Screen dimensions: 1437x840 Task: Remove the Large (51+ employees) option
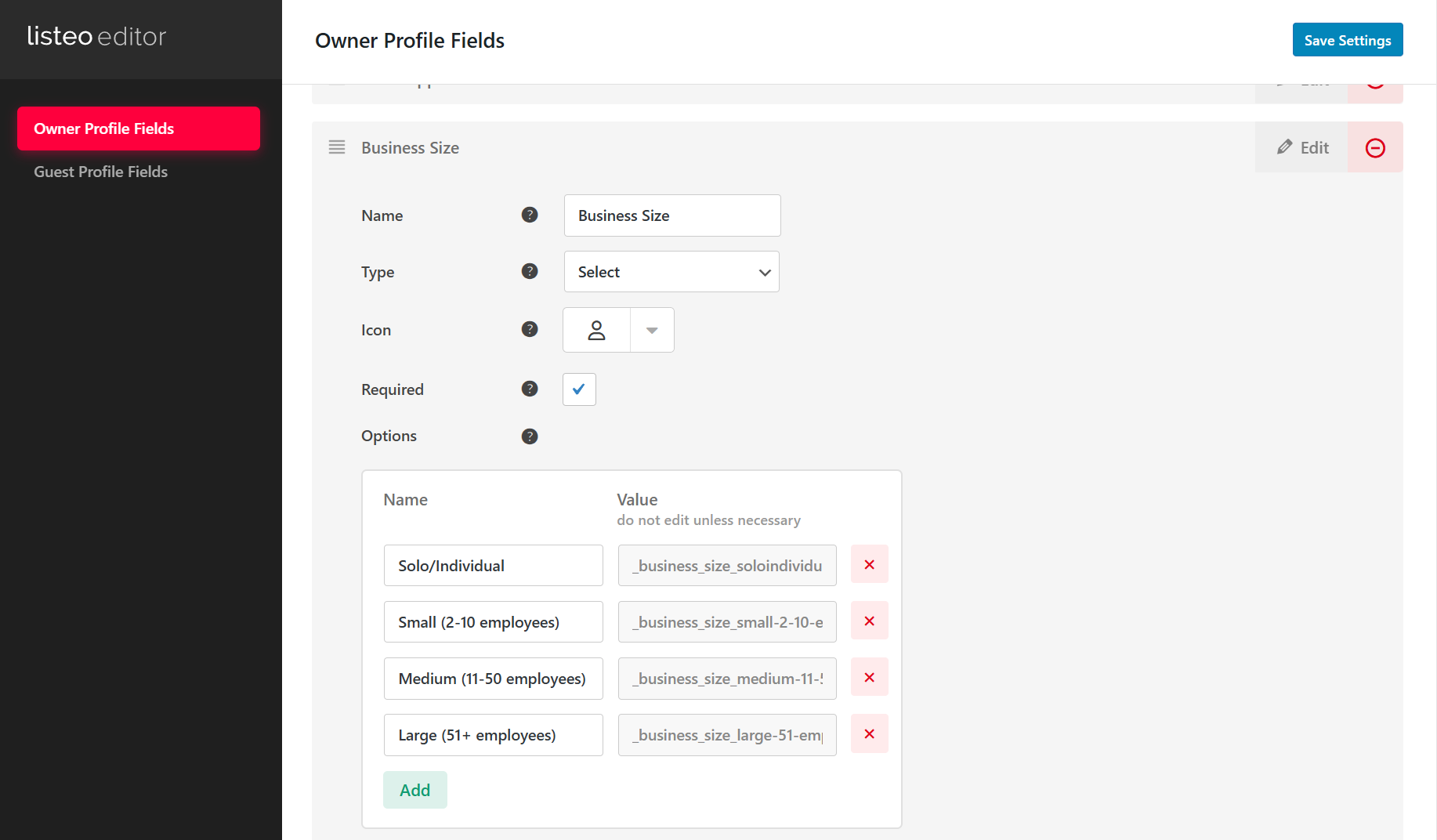(869, 733)
